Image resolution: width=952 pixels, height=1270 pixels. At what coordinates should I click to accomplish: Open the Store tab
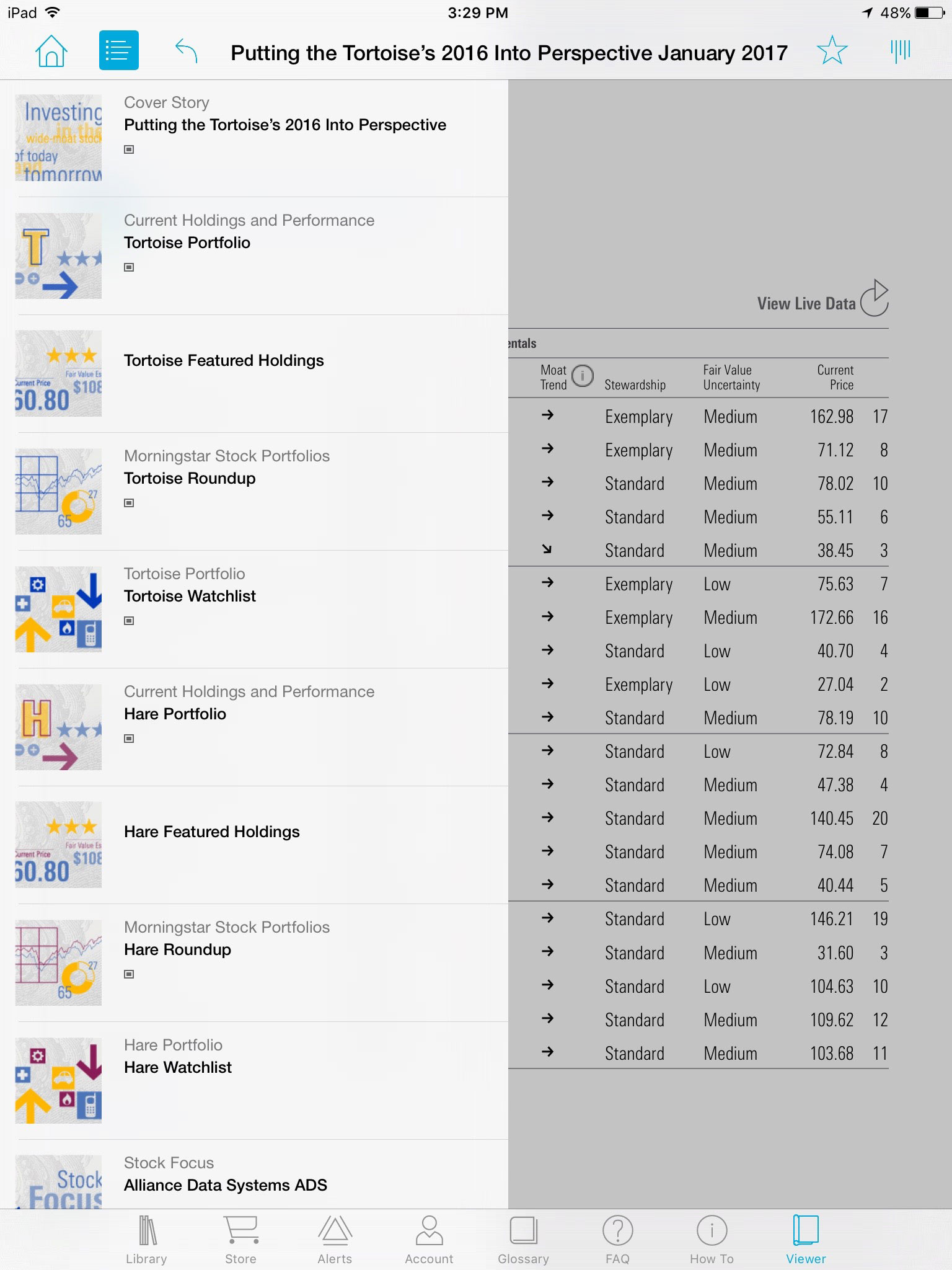[x=240, y=1240]
